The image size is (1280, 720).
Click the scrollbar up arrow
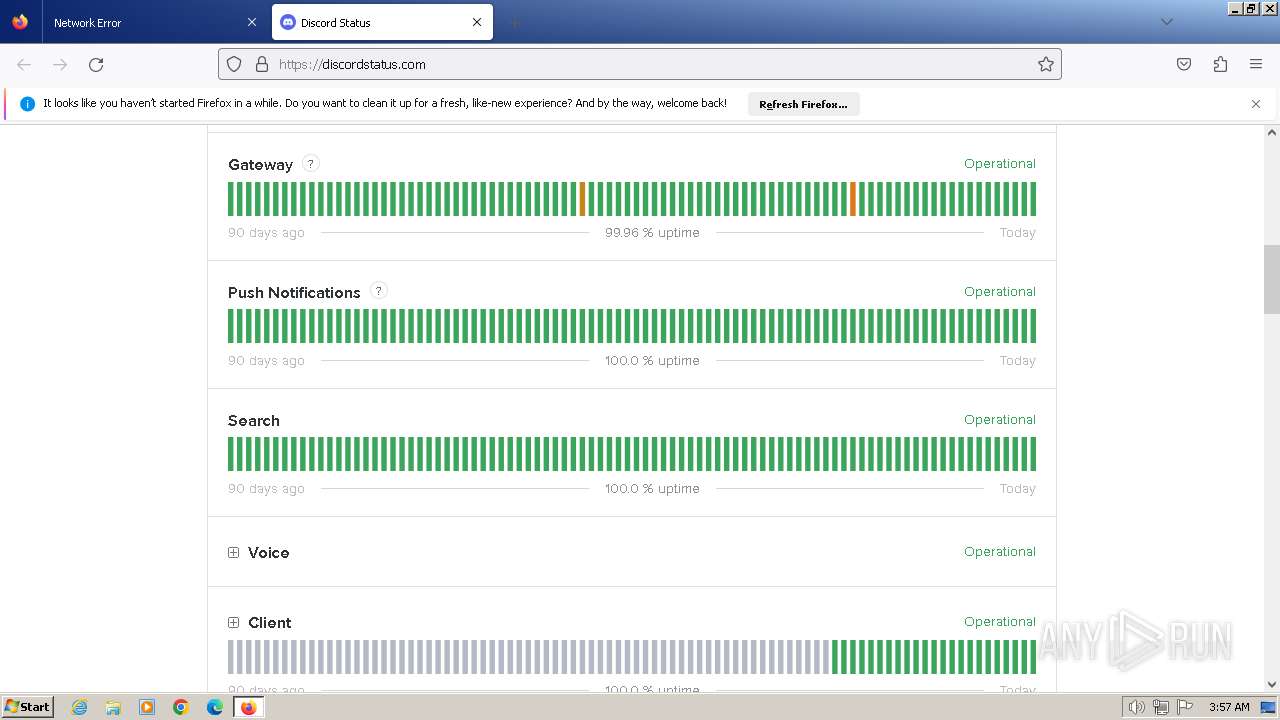tap(1272, 132)
